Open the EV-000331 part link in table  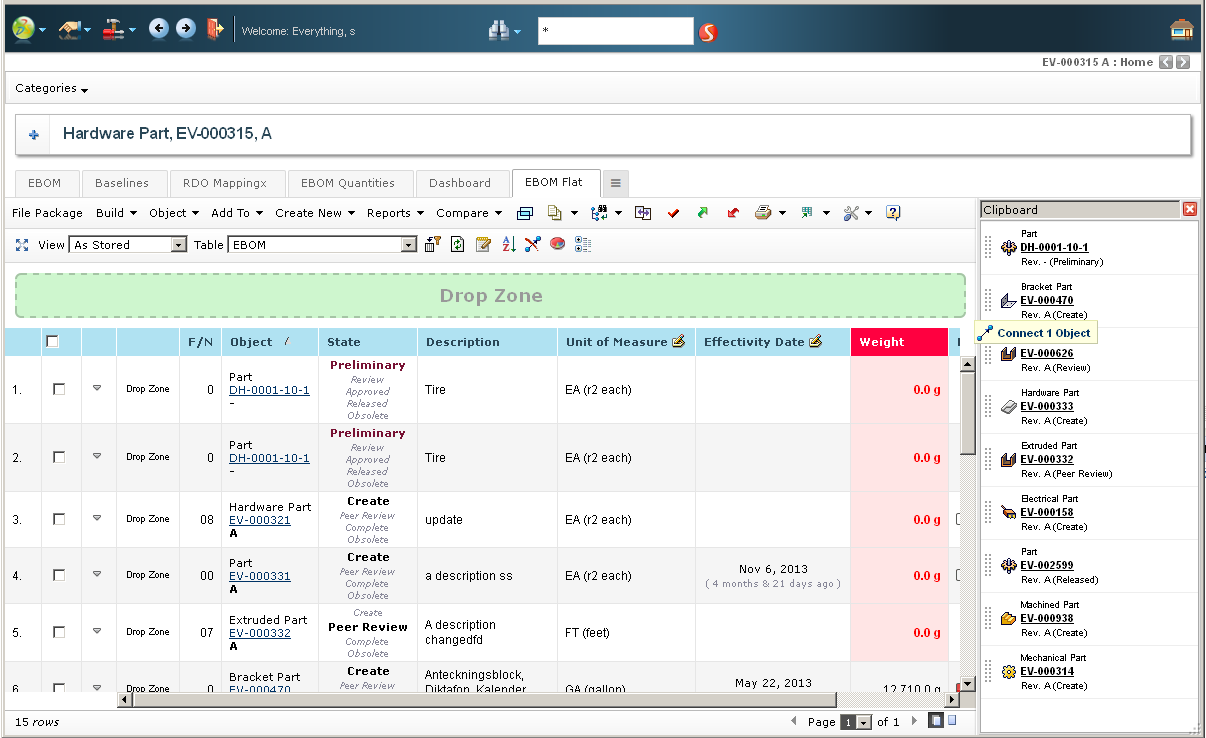(259, 576)
